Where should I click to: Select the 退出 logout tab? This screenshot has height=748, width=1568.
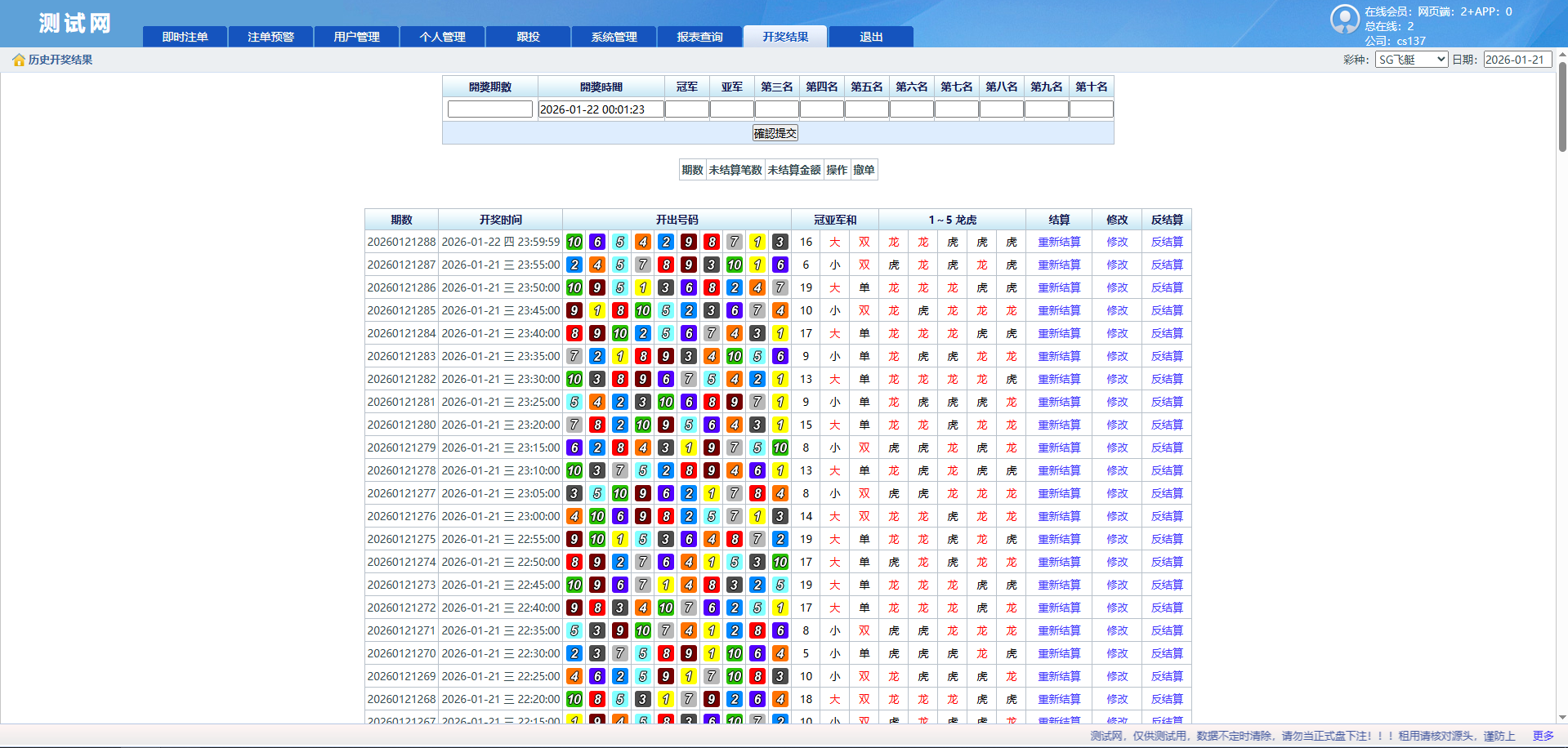pyautogui.click(x=871, y=37)
